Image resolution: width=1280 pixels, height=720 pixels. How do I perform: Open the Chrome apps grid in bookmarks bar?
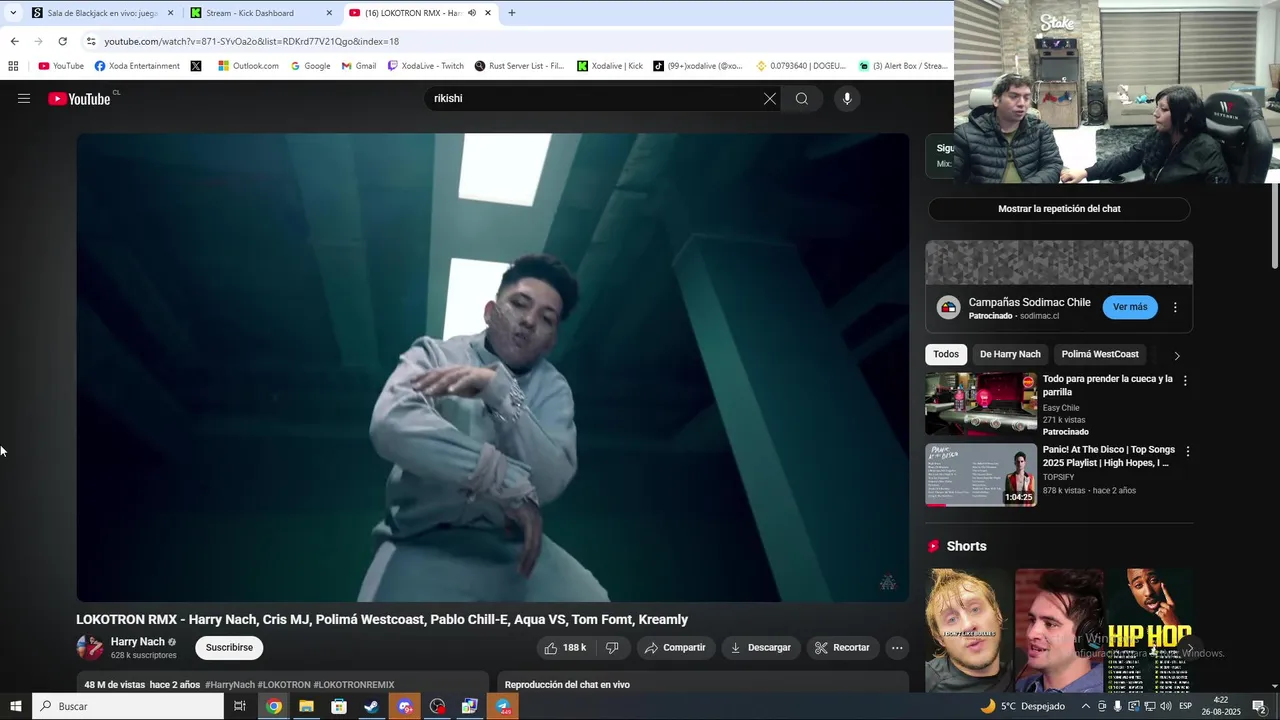[x=13, y=66]
